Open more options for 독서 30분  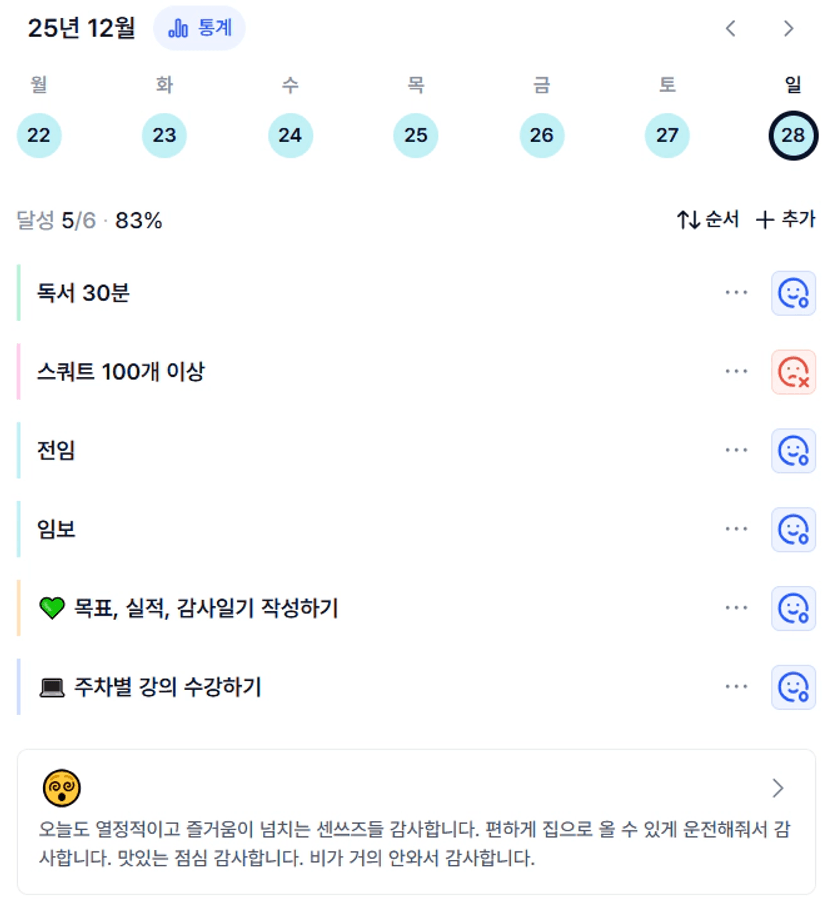click(737, 293)
